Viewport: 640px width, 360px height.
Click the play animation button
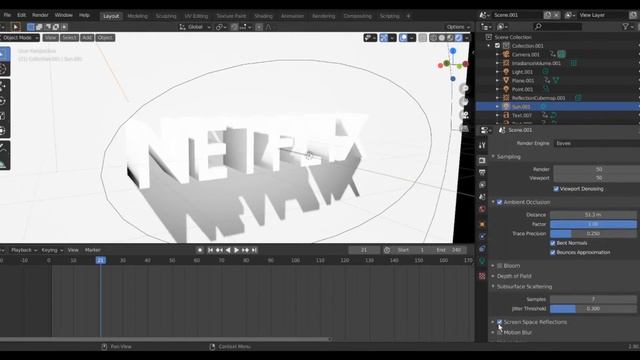pos(236,250)
